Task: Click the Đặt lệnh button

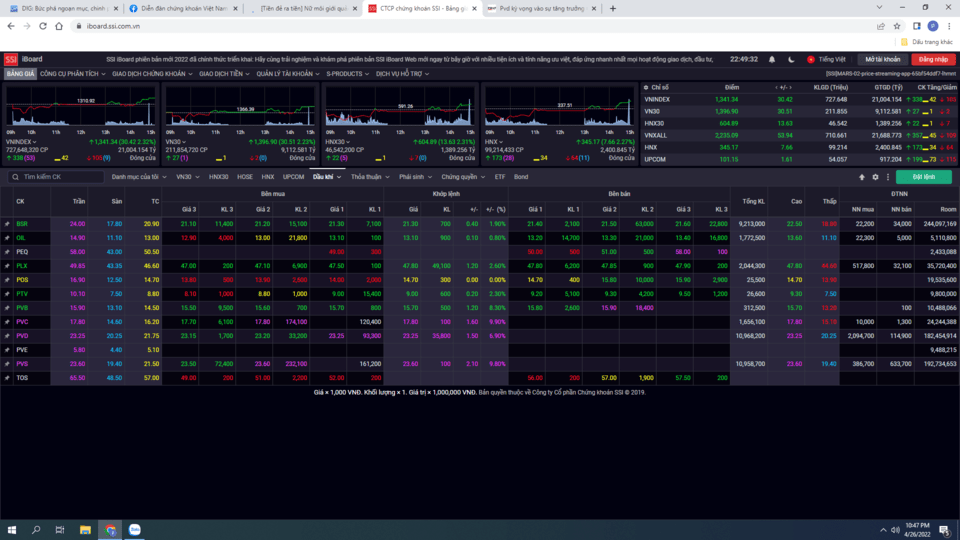Action: pyautogui.click(x=923, y=177)
